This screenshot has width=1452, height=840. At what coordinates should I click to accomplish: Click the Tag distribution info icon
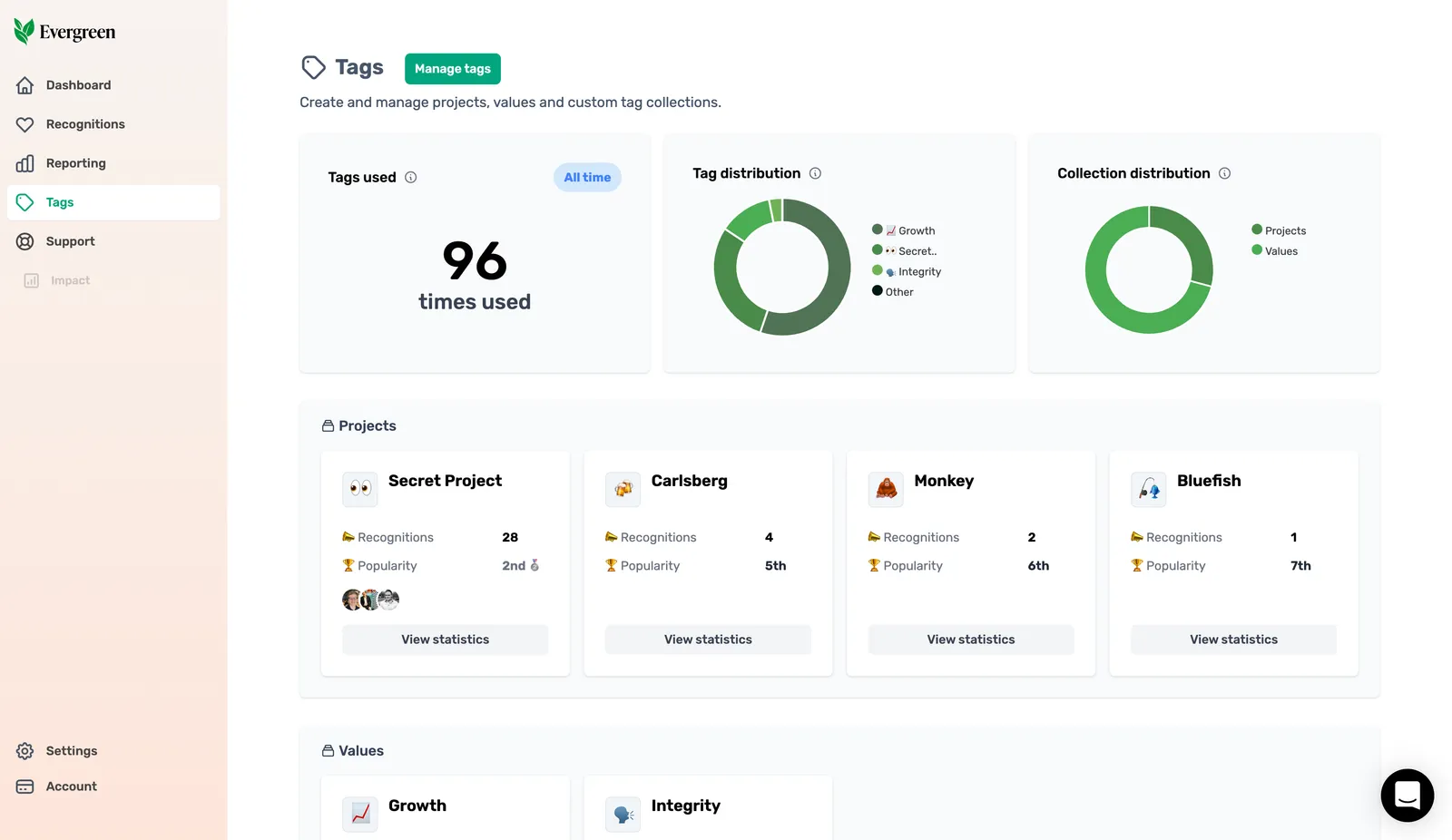coord(815,173)
